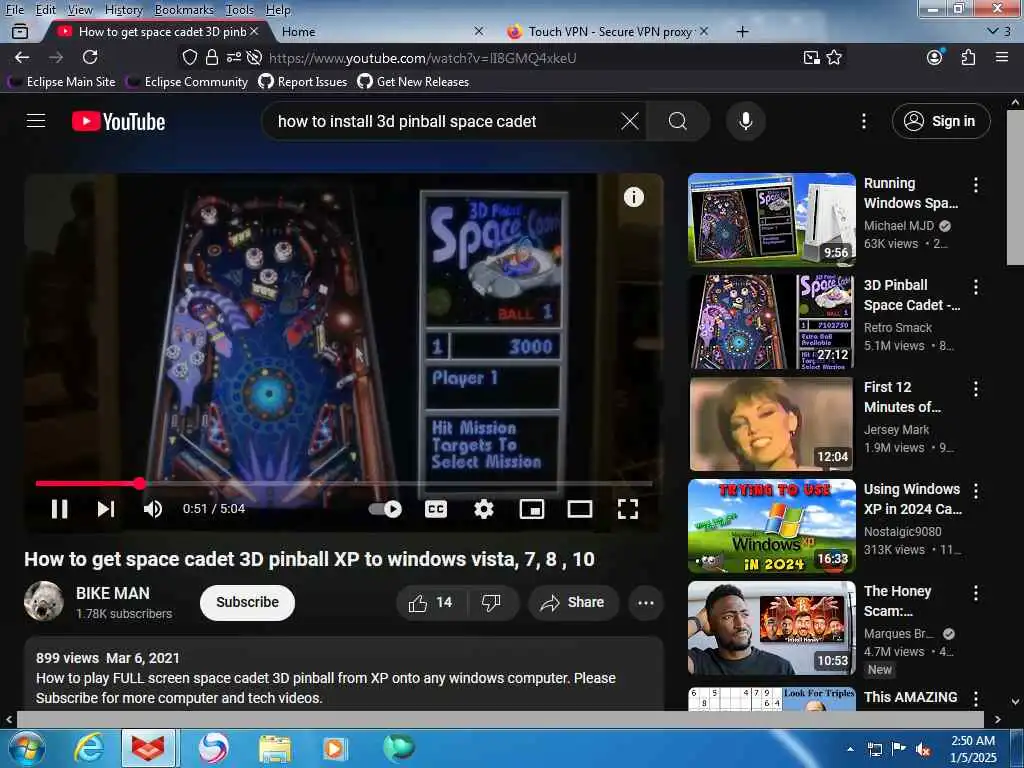
Task: Search with your voice microphone
Action: tap(745, 121)
